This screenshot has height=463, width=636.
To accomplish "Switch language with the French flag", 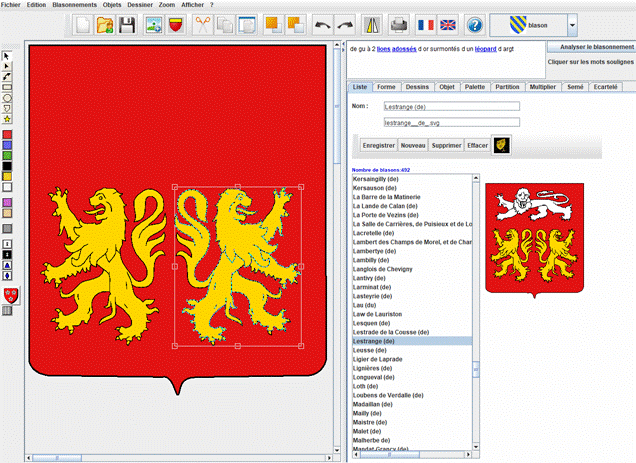I will pos(425,24).
